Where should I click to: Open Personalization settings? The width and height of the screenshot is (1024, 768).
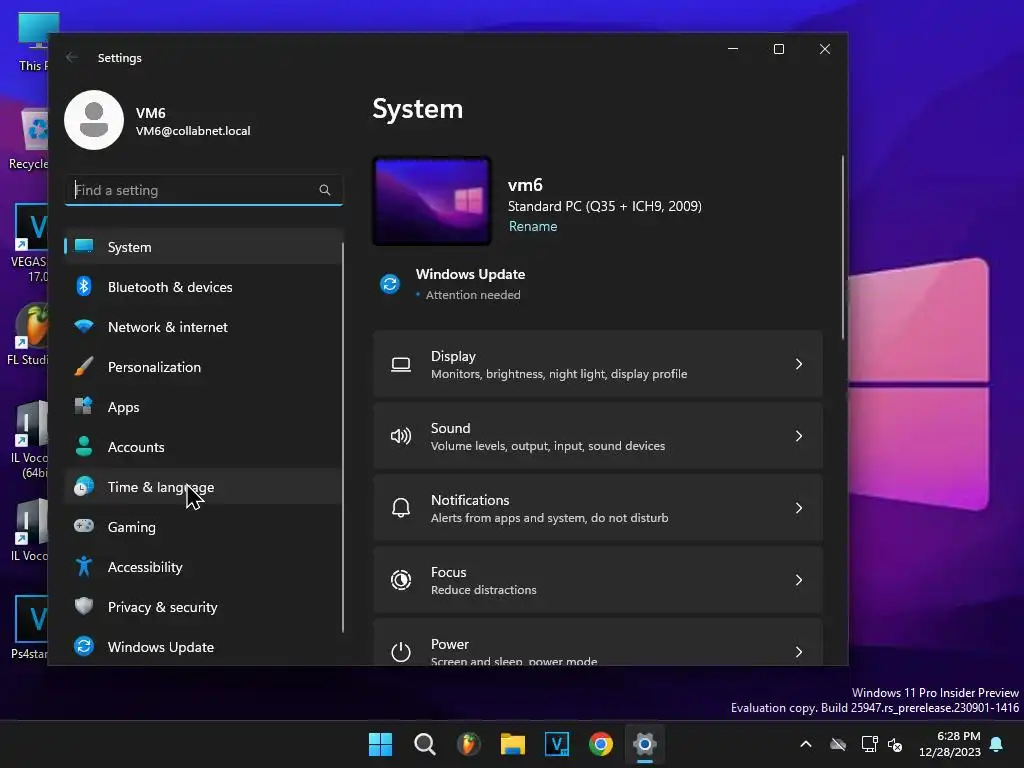click(203, 367)
